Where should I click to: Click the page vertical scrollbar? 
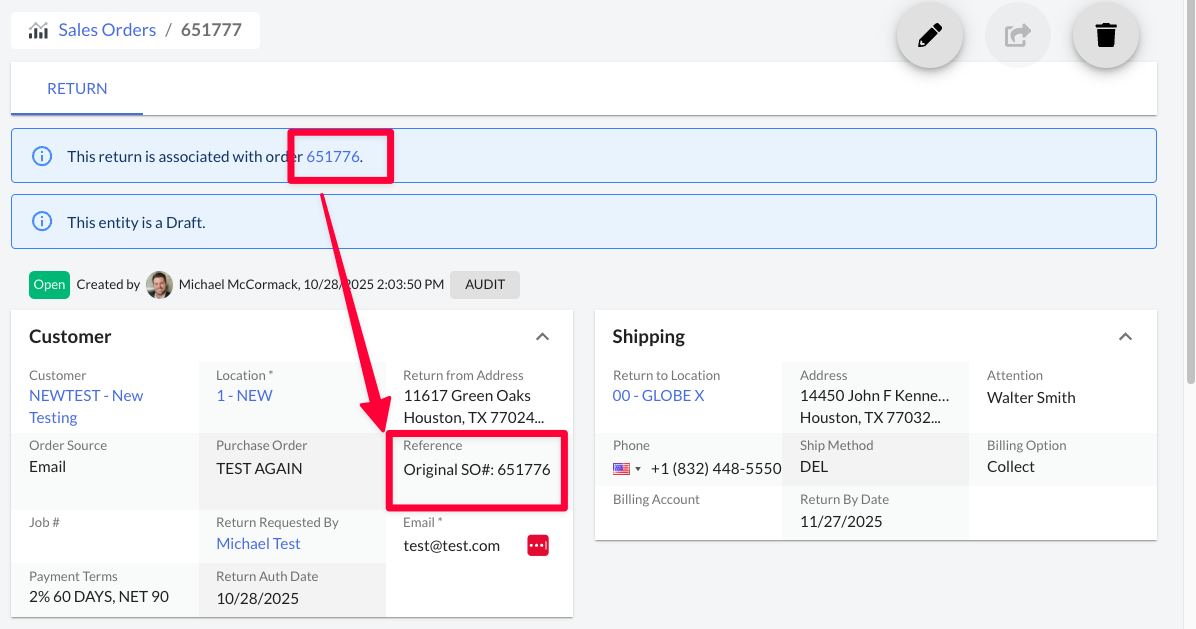[1191, 191]
